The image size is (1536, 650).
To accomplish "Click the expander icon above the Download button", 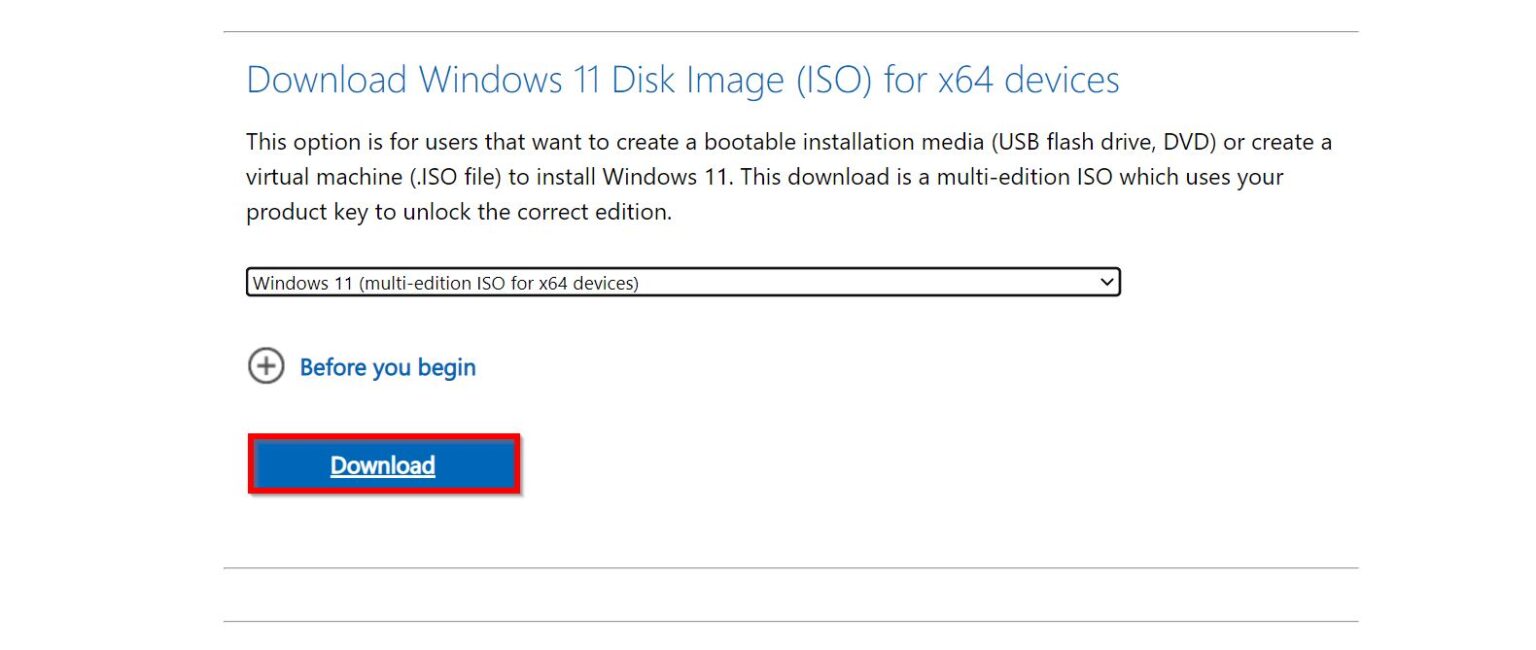I will point(266,367).
